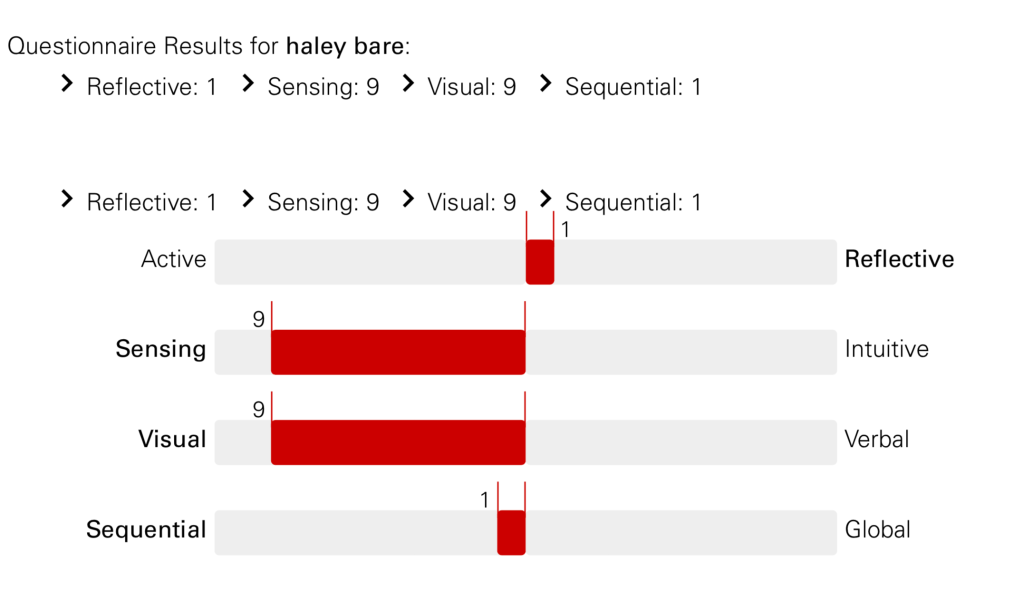The image size is (1023, 601).
Task: Click the bold Visual label left of the chart
Action: (172, 440)
